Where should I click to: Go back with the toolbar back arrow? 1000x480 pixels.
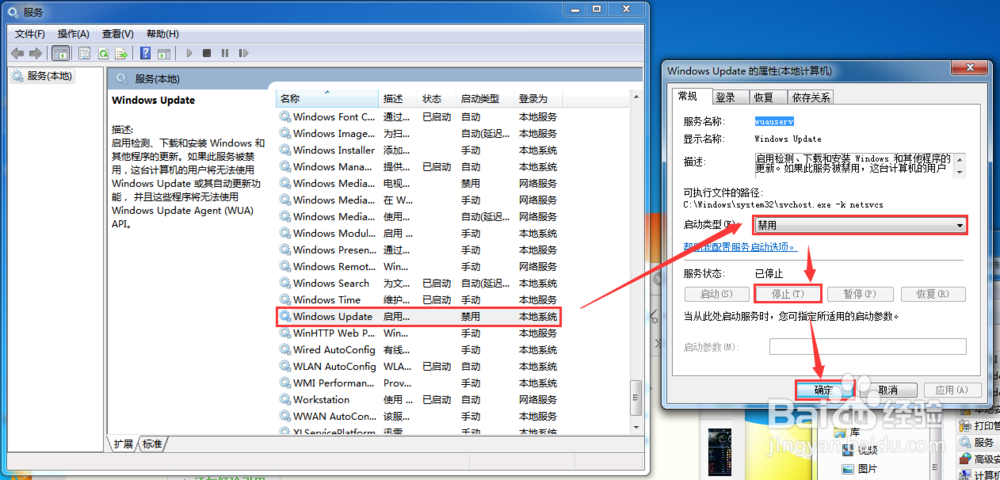point(18,54)
